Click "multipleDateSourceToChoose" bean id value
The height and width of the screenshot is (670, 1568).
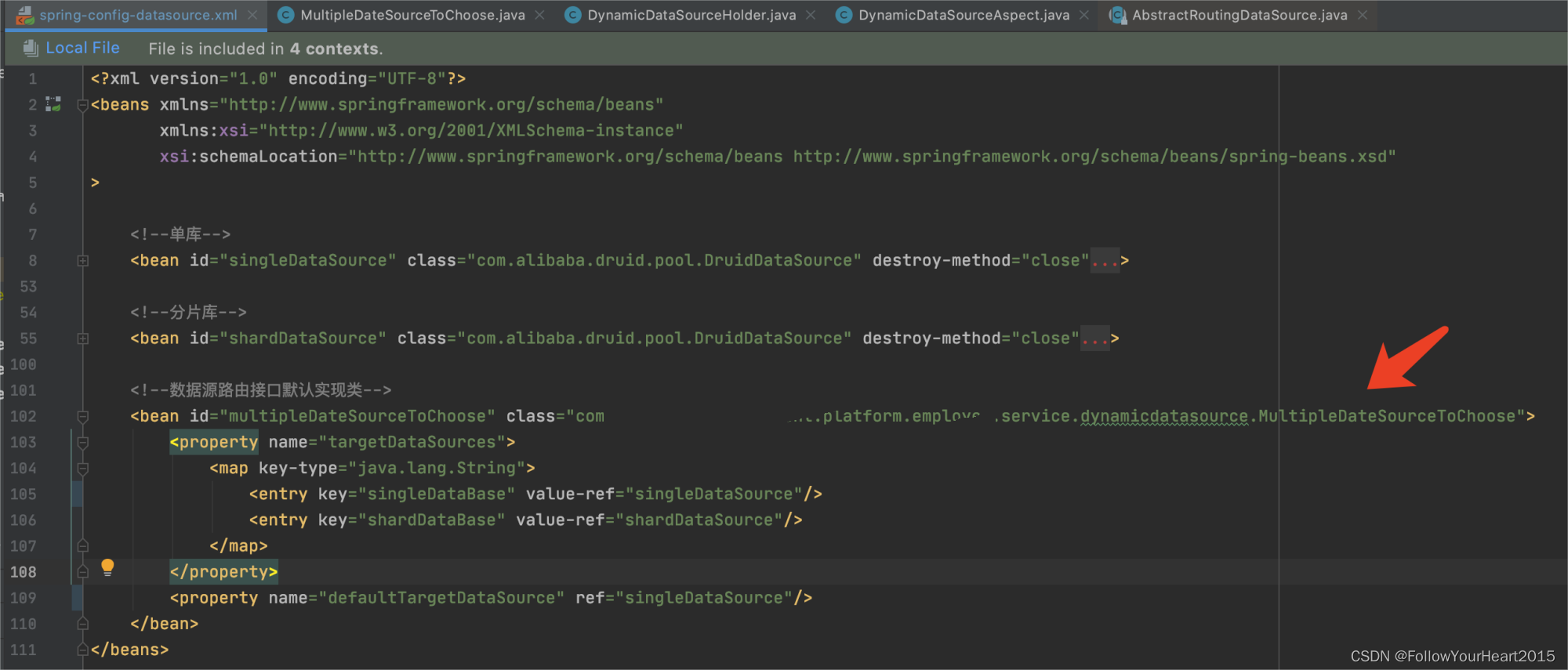357,416
